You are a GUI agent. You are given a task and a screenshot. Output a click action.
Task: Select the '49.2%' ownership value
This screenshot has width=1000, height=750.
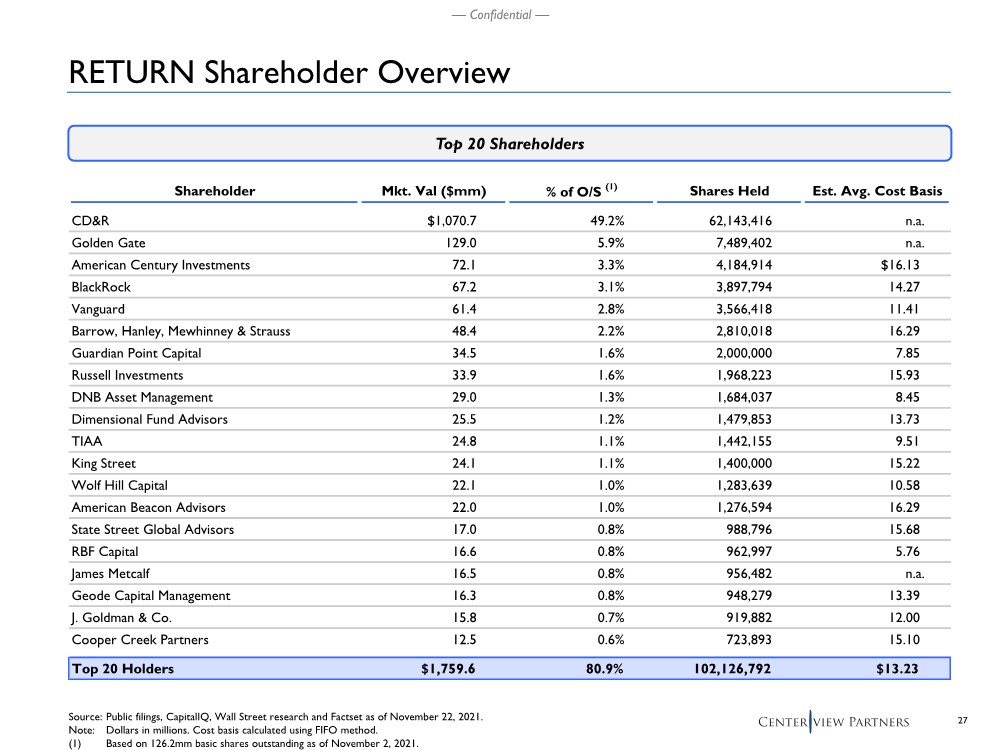pos(607,221)
